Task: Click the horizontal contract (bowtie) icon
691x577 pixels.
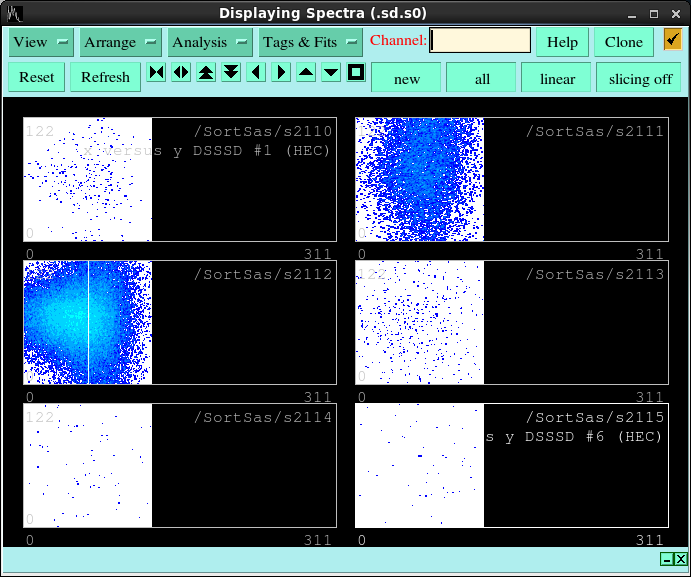Action: coord(156,72)
